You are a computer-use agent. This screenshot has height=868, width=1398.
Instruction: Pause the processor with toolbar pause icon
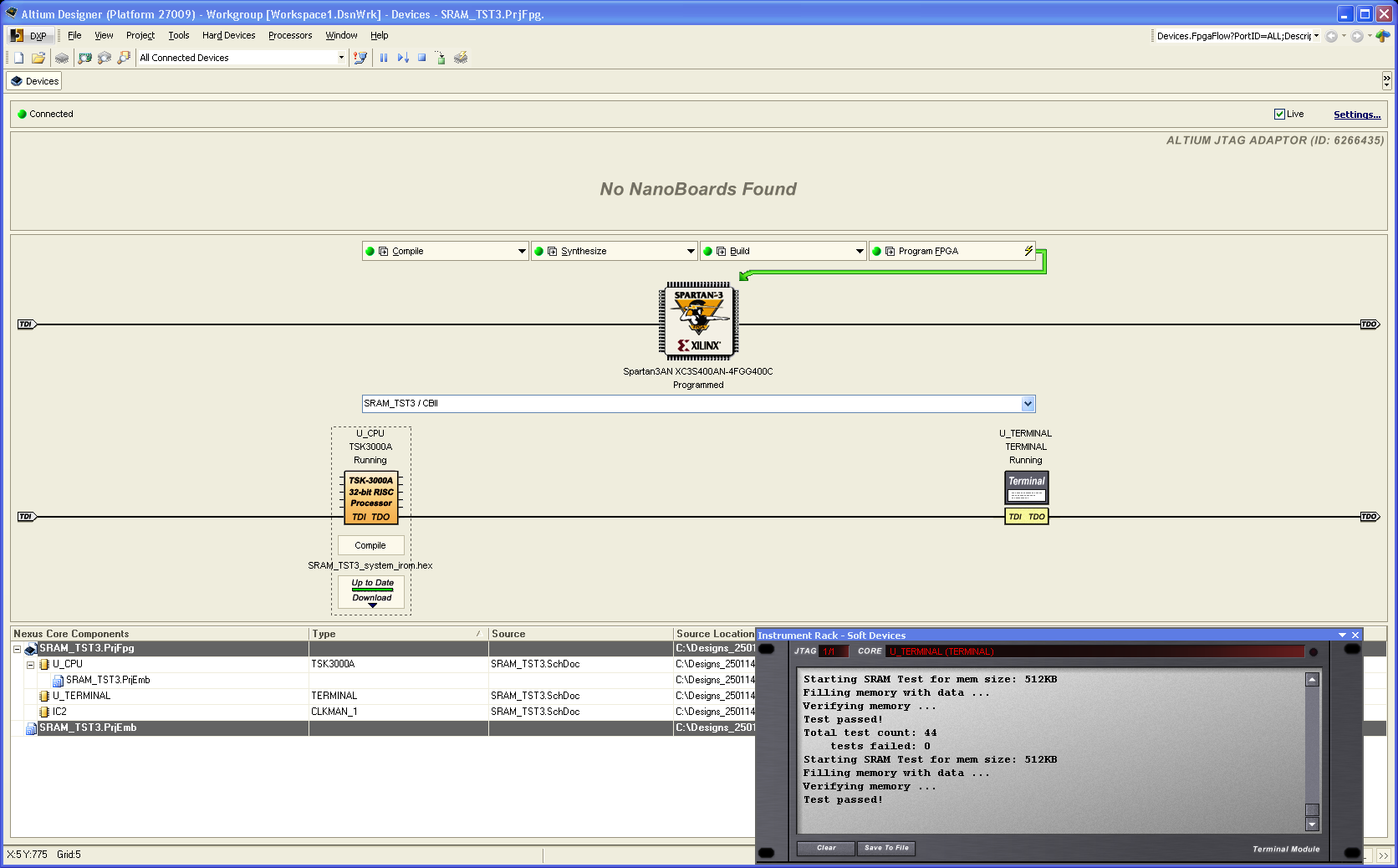[x=384, y=58]
